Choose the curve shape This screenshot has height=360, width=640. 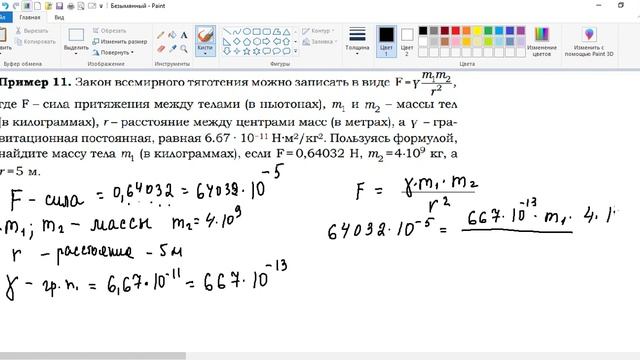(x=237, y=31)
